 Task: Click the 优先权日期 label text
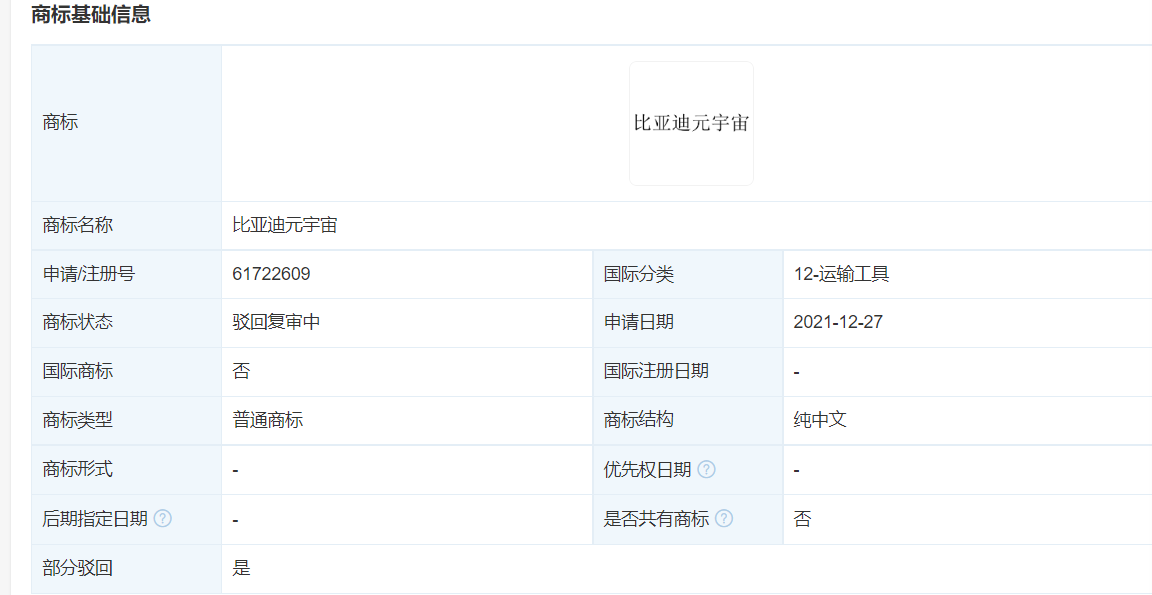tap(647, 469)
